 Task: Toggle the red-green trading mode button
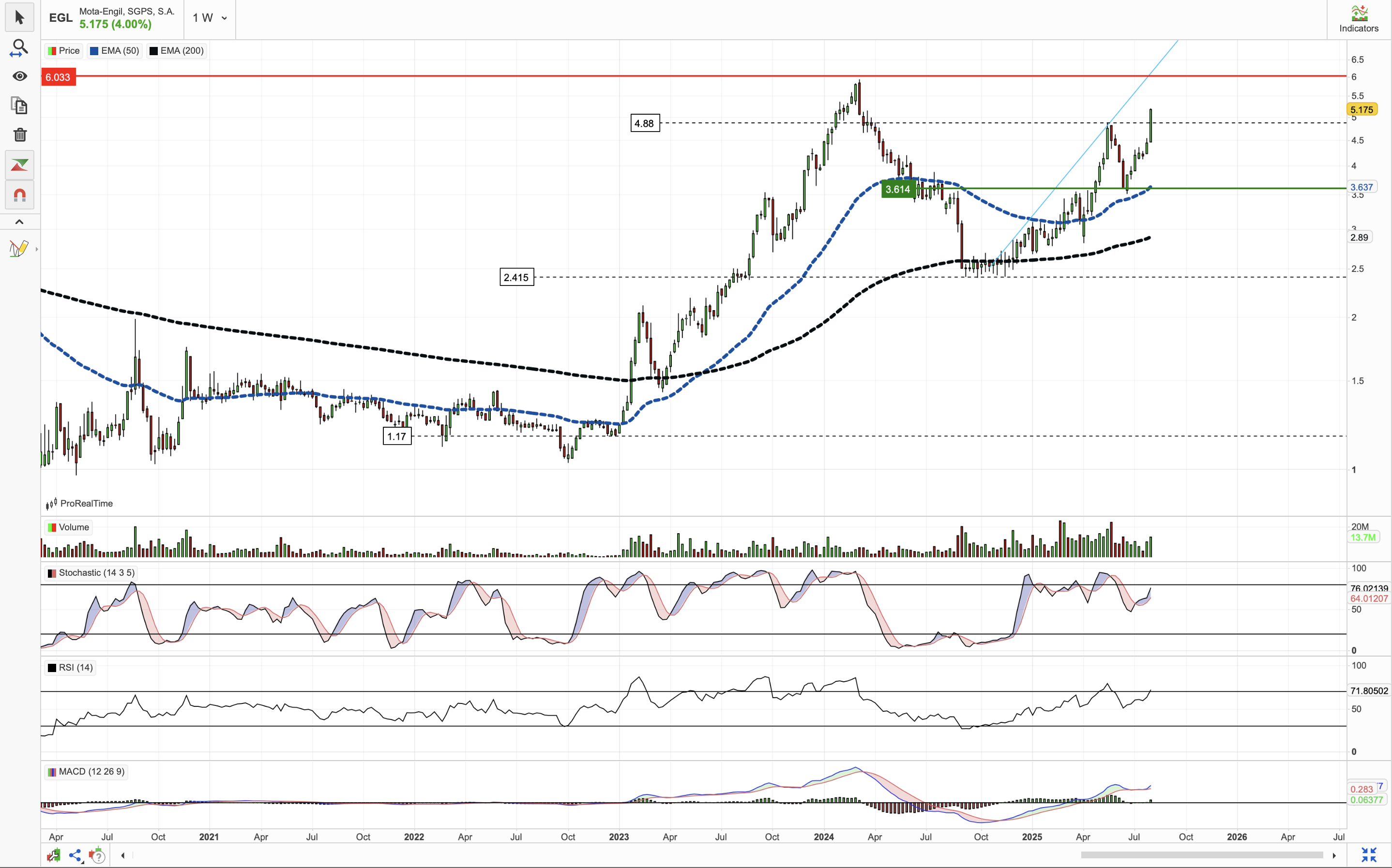point(19,165)
